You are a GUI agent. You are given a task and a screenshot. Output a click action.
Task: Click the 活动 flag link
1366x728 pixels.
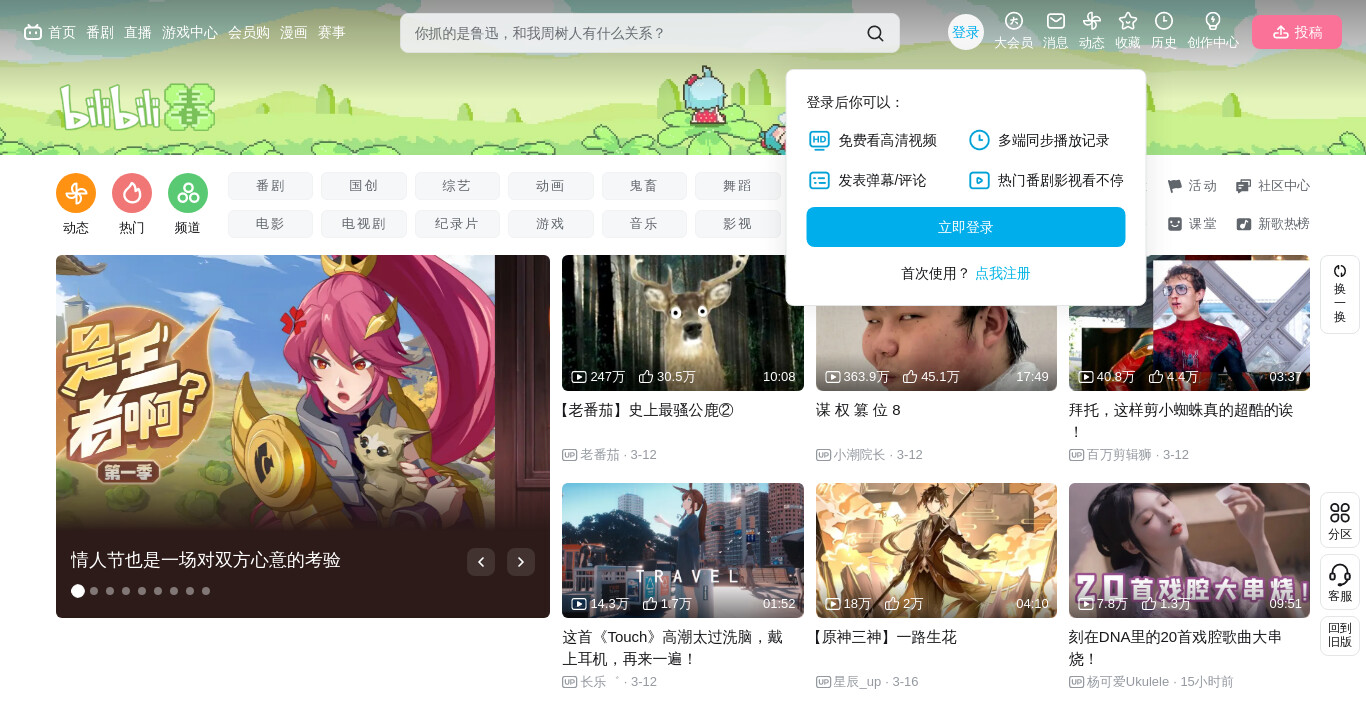coord(1192,186)
